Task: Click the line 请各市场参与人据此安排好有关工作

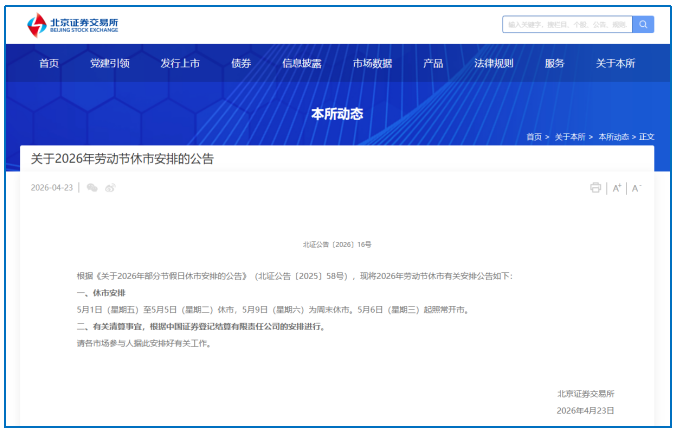Action: click(x=144, y=343)
